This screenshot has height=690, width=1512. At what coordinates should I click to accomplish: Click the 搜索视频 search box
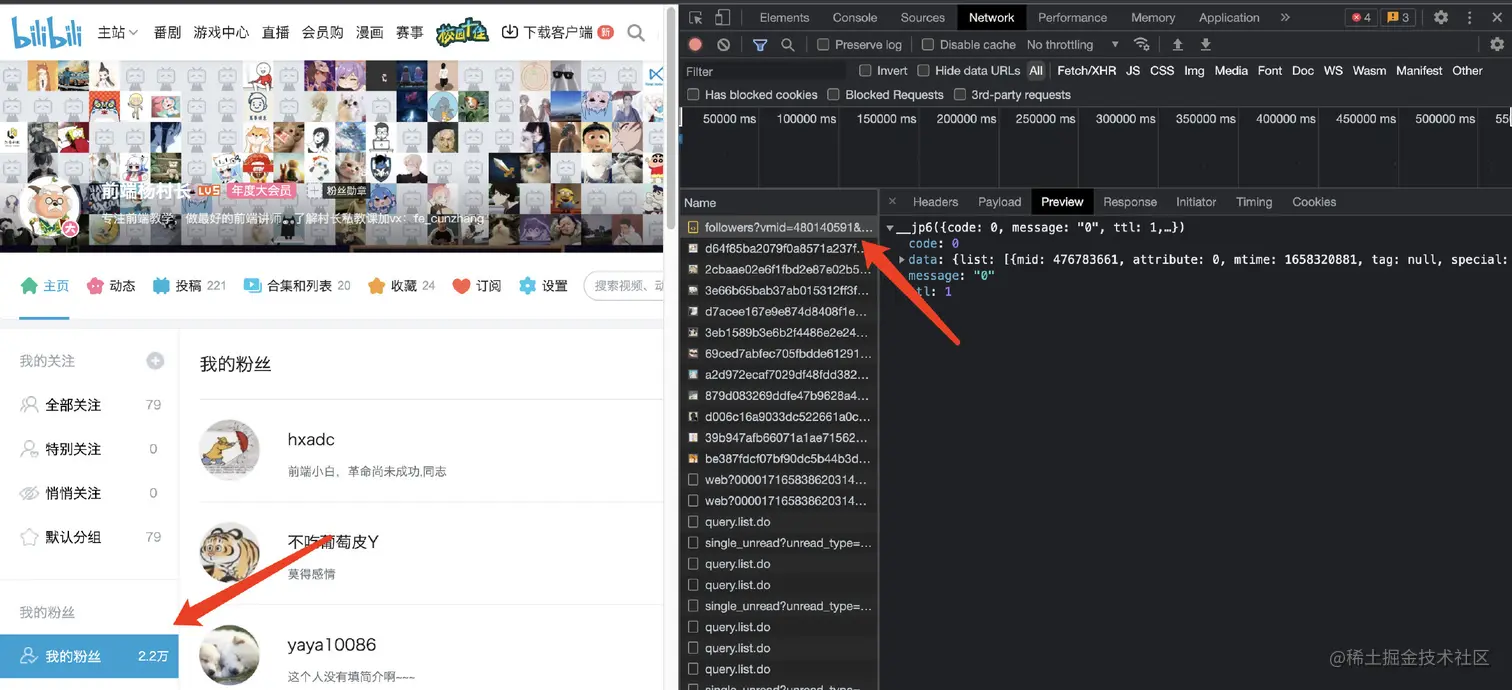624,286
